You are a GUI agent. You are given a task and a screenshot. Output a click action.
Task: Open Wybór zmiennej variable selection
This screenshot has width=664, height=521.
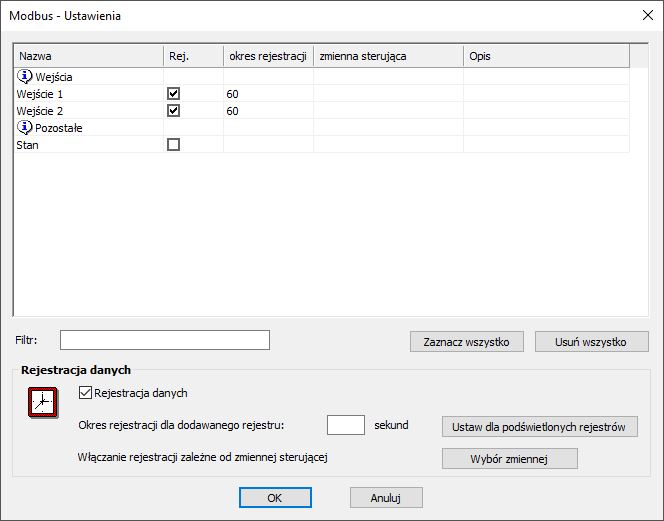coord(509,459)
